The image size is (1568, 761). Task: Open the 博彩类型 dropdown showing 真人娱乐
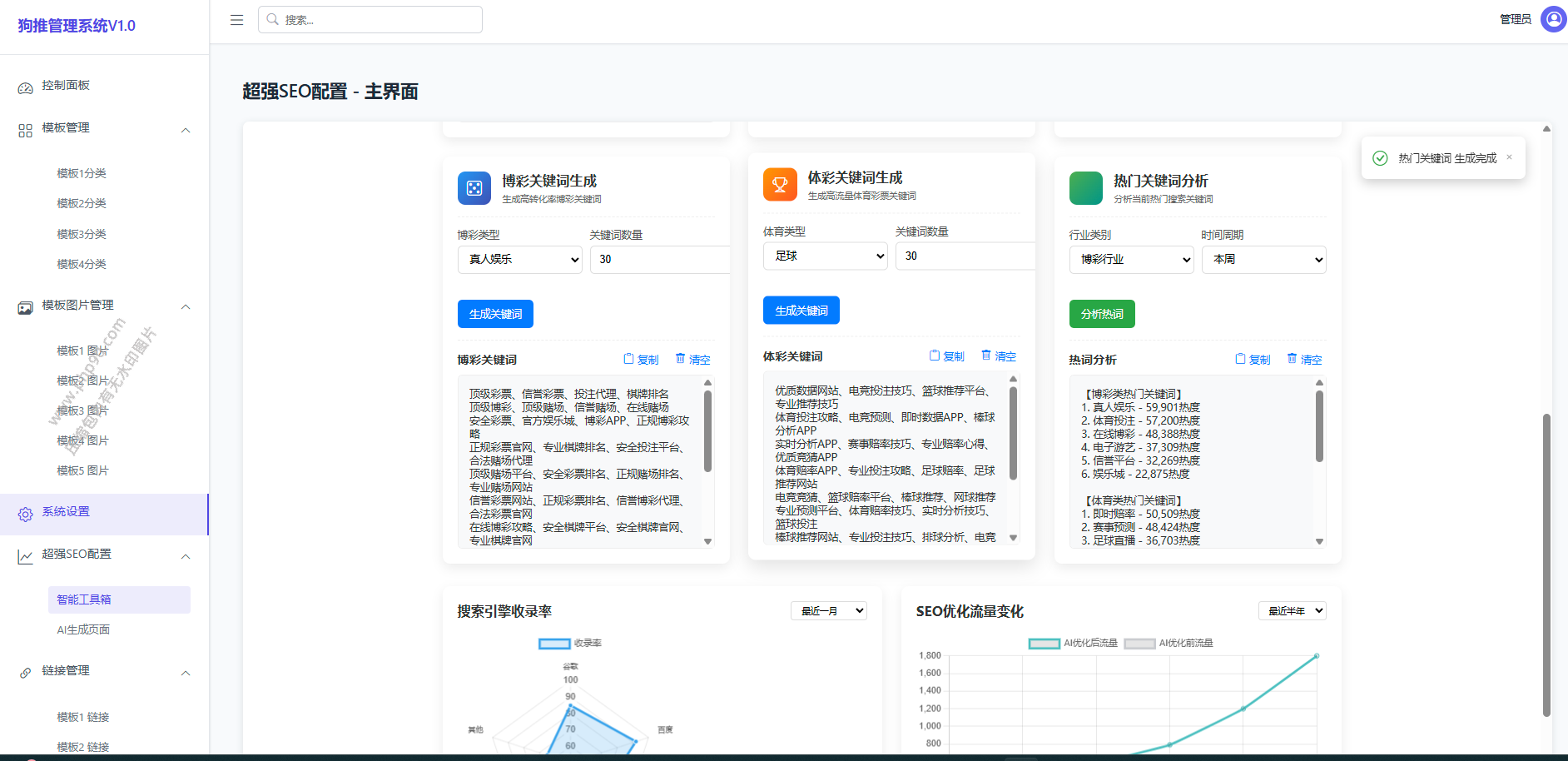tap(519, 260)
